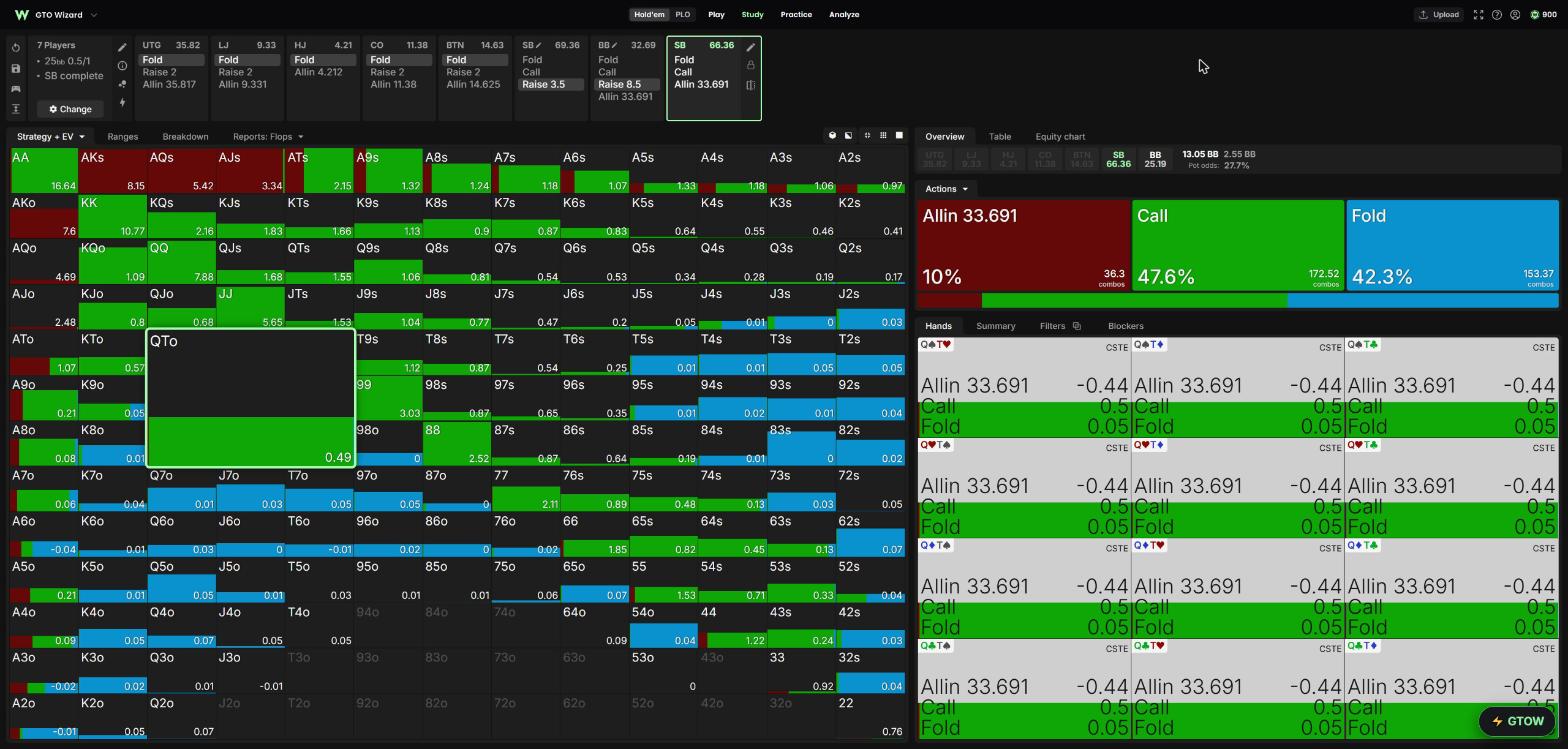Open the fullscreen icon in the top bar
1568x749 pixels.
[1478, 15]
